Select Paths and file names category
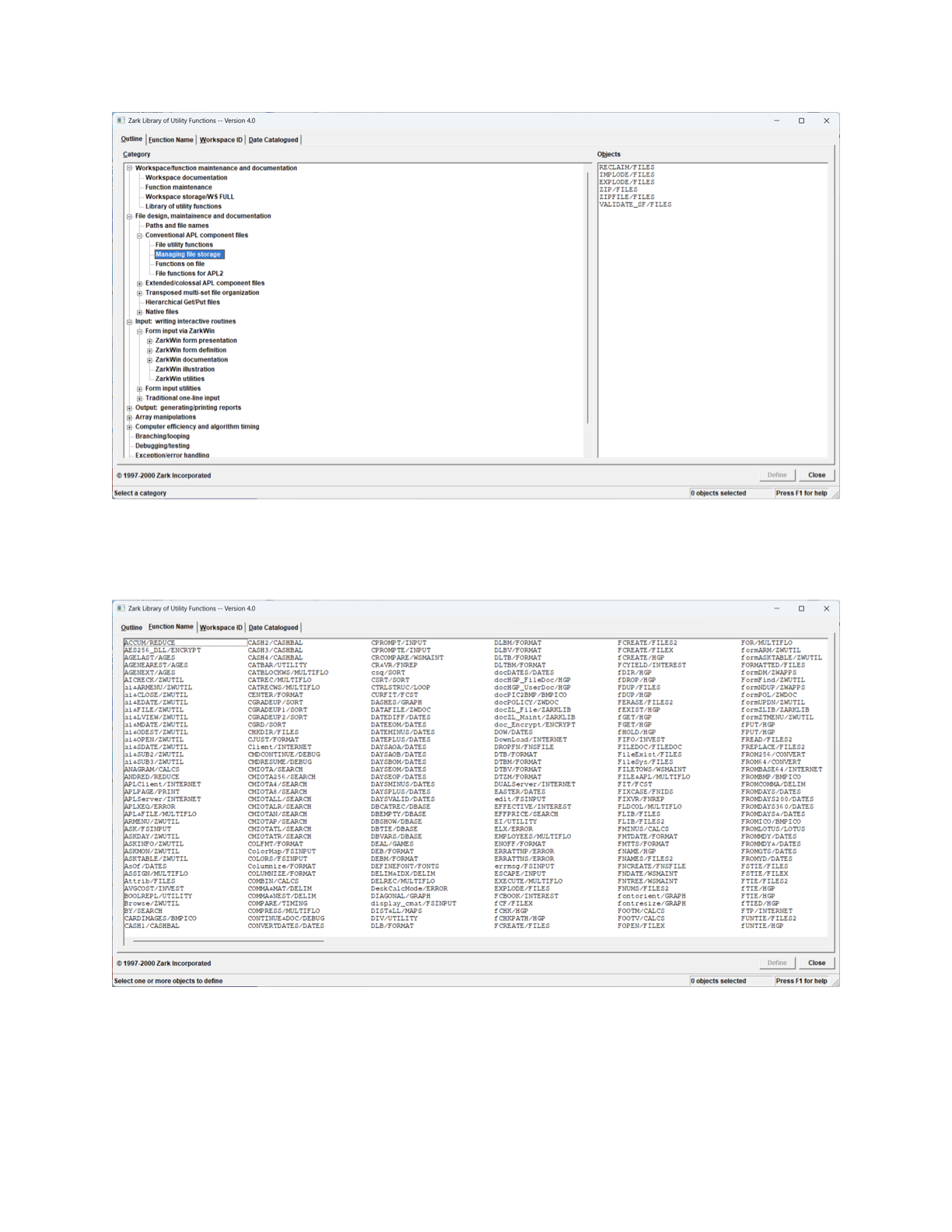 pos(177,226)
